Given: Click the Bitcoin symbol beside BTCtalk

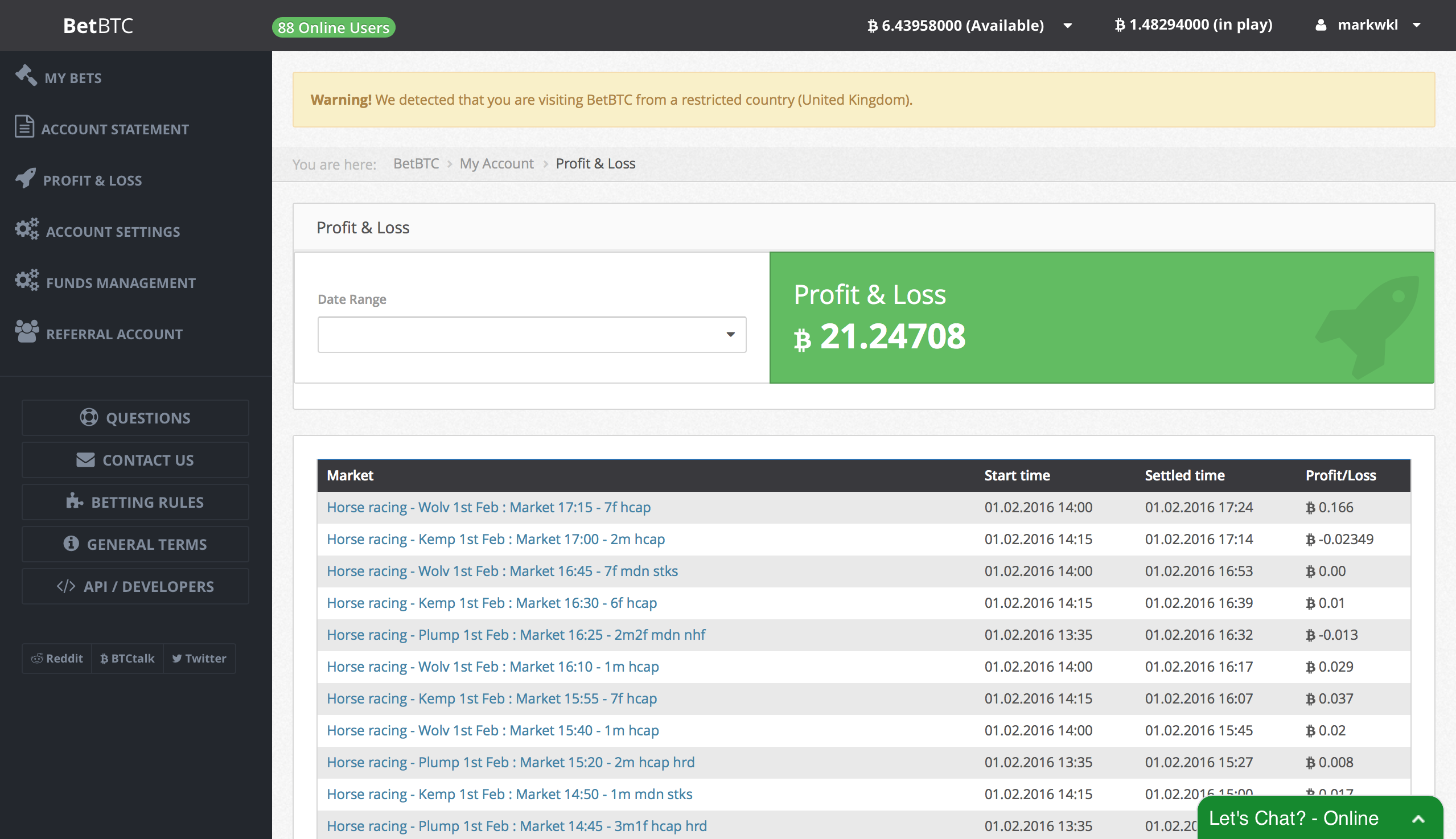Looking at the screenshot, I should pos(104,658).
